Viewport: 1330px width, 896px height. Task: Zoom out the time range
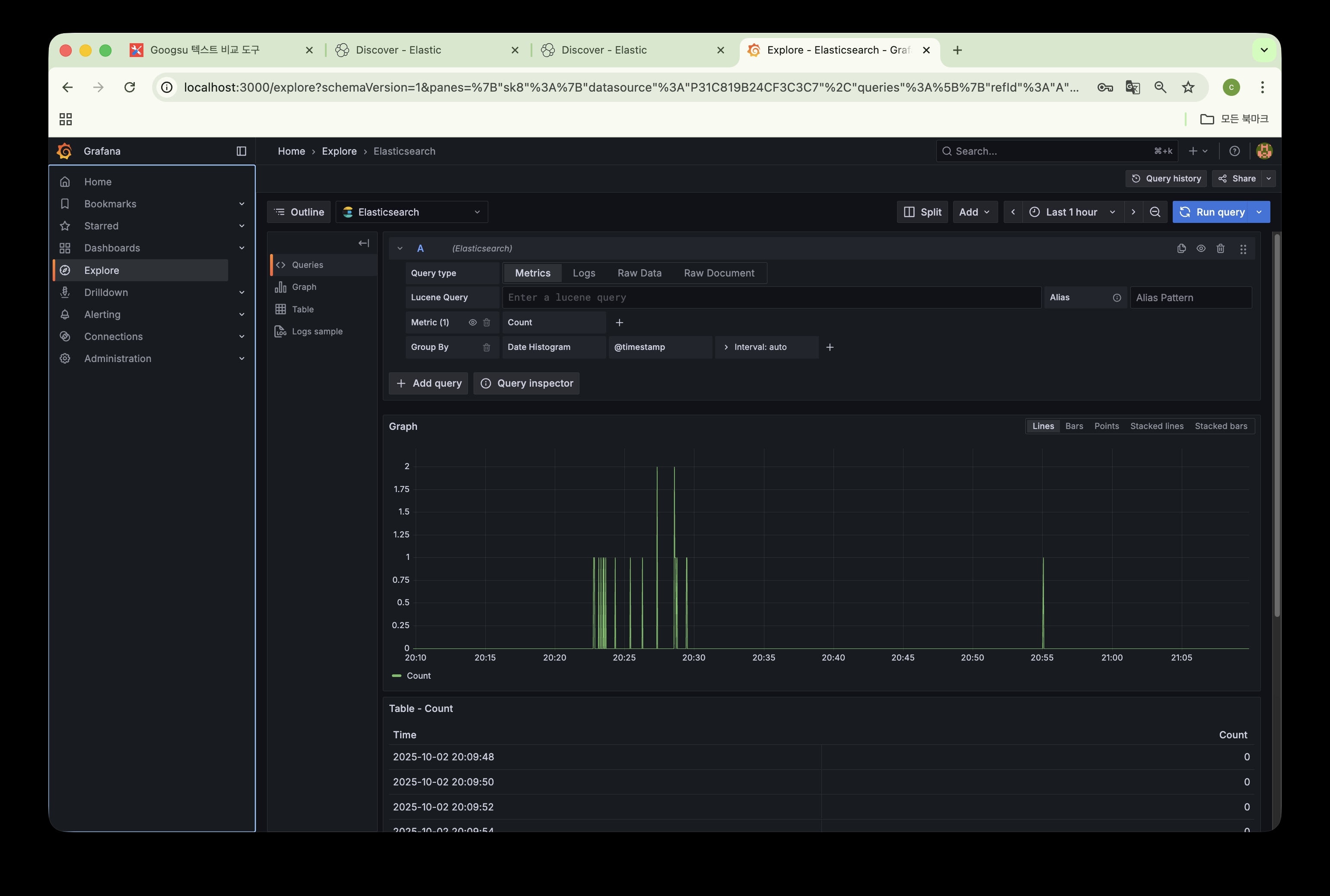[x=1155, y=212]
